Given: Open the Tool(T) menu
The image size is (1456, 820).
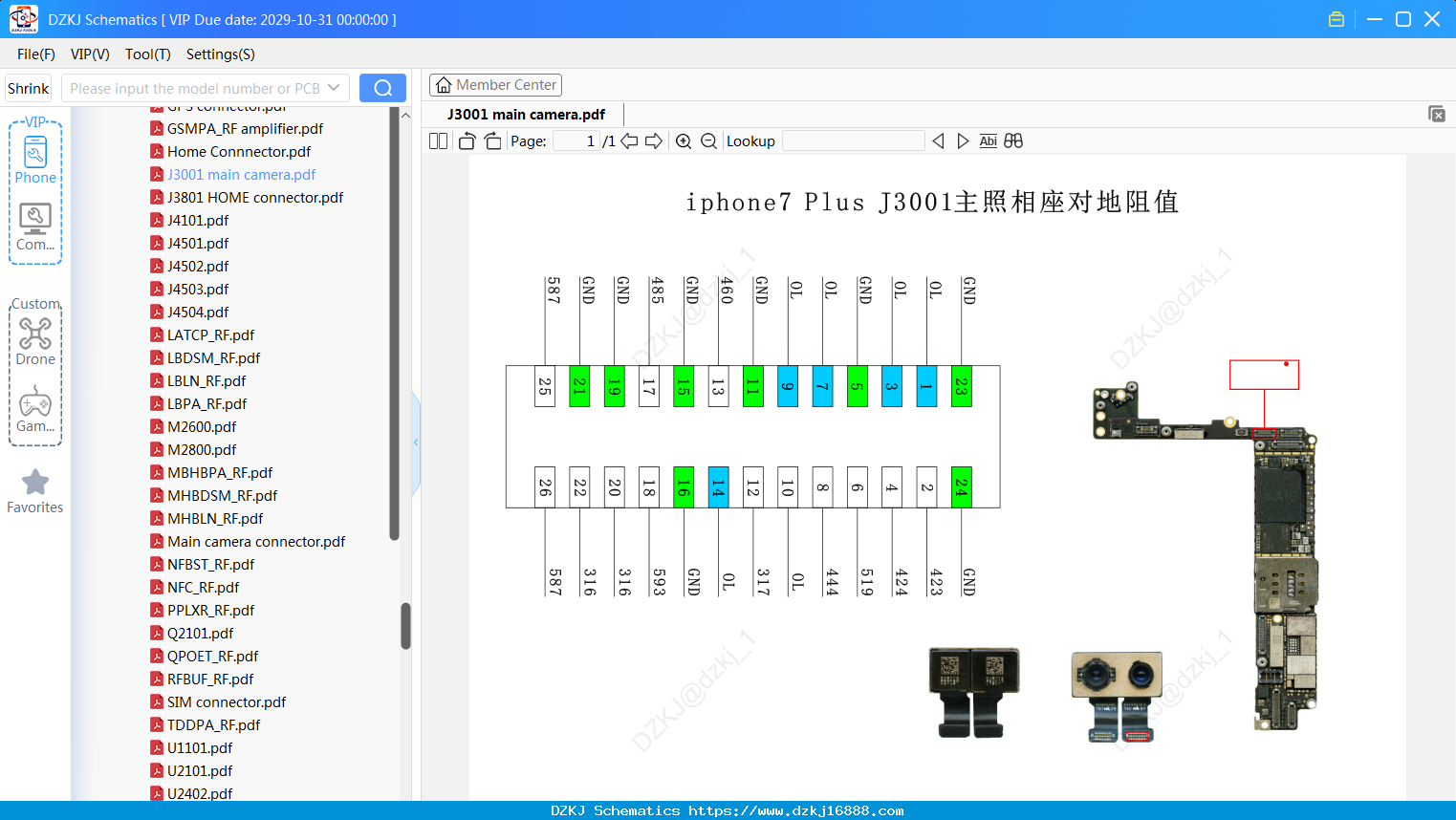Looking at the screenshot, I should 148,54.
